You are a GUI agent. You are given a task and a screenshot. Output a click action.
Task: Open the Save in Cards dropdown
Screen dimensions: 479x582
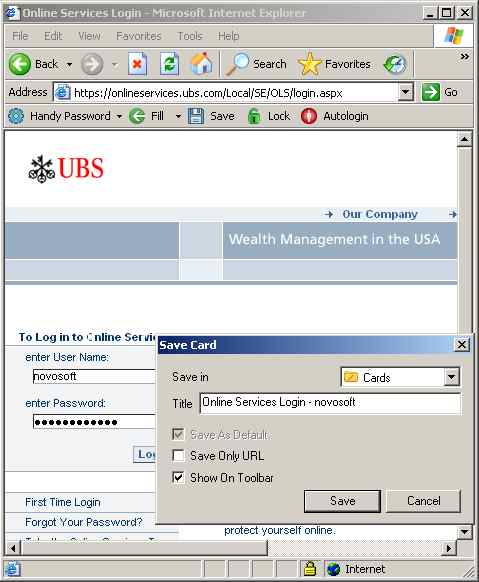(452, 377)
